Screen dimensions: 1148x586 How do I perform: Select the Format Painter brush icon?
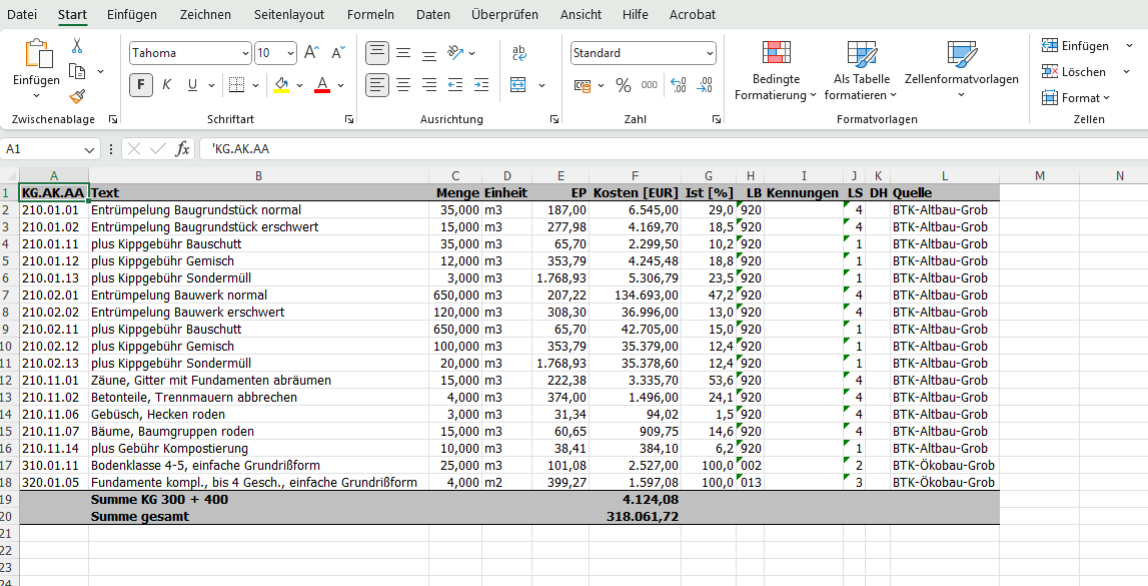coord(77,96)
